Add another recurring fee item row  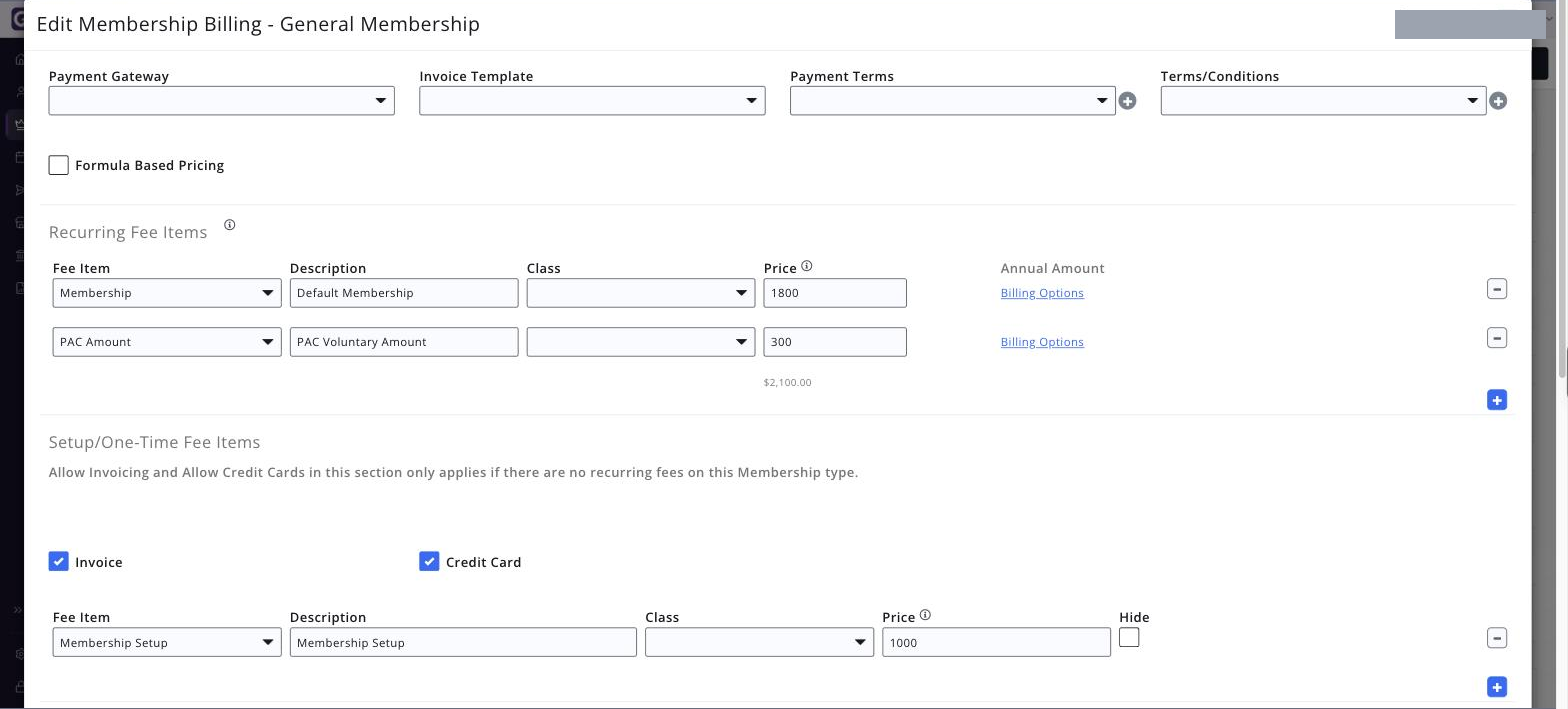click(x=1497, y=400)
